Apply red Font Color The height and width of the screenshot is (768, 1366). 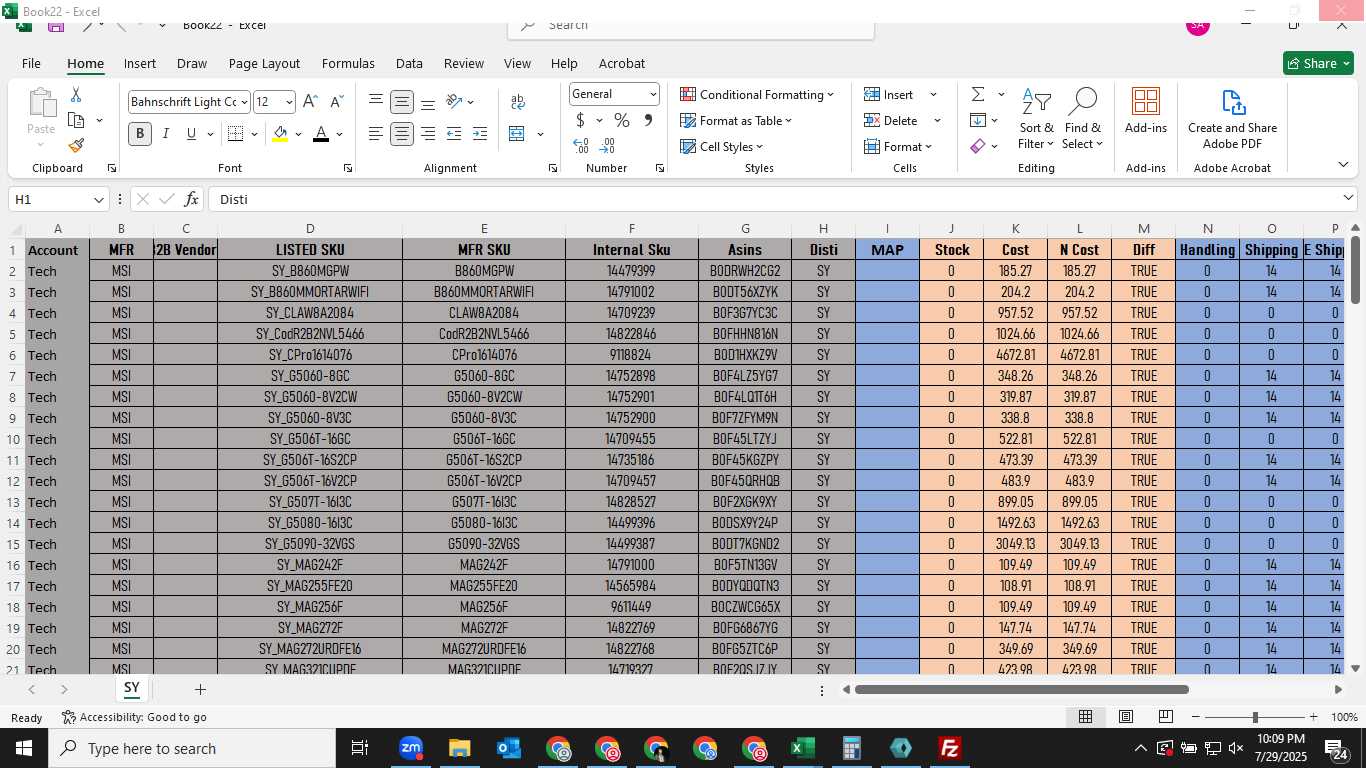321,134
